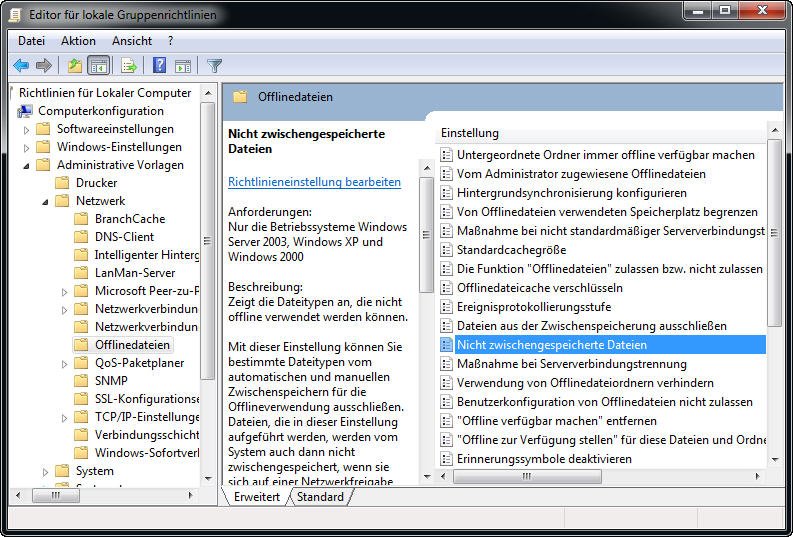
Task: Toggle the console tree show/hide icon
Action: (98, 65)
